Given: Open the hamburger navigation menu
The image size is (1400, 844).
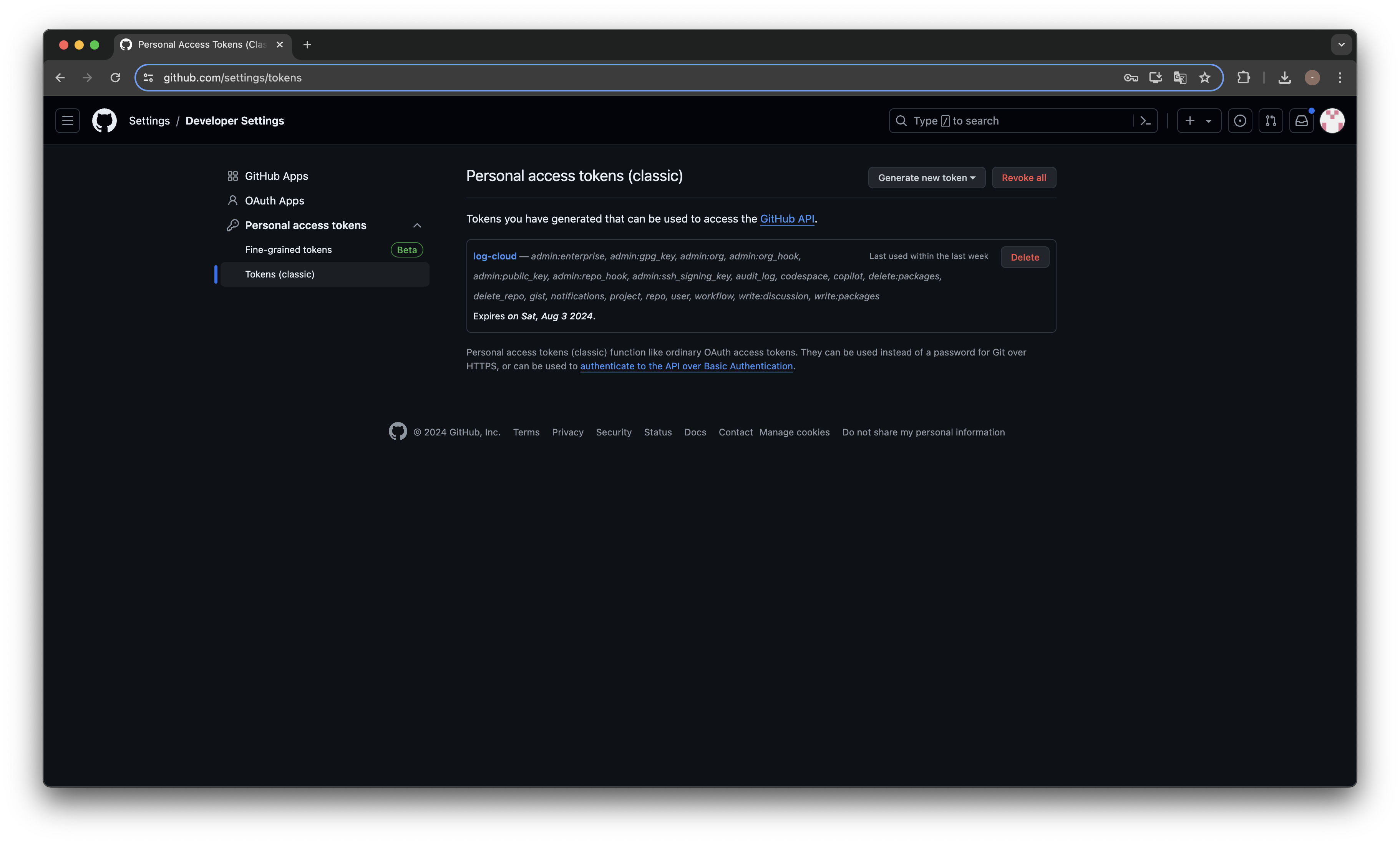Looking at the screenshot, I should [68, 121].
